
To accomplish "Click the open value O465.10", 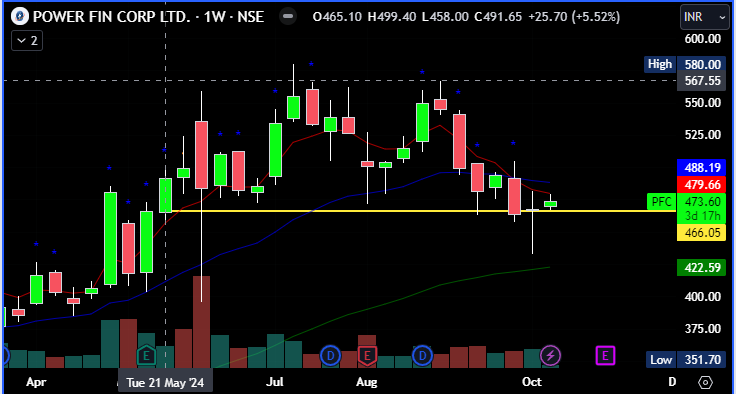I will click(x=337, y=17).
